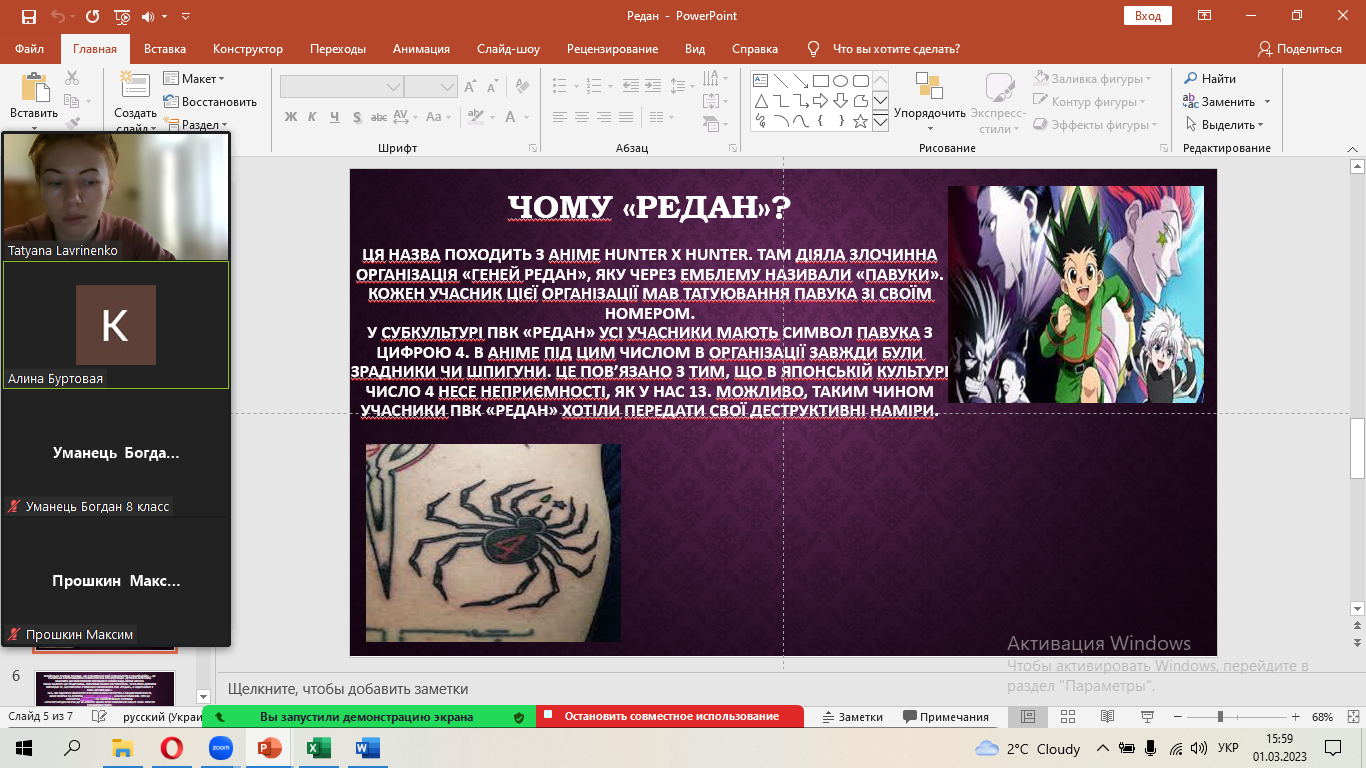Click the Cut scissors icon
The height and width of the screenshot is (768, 1366).
72,78
